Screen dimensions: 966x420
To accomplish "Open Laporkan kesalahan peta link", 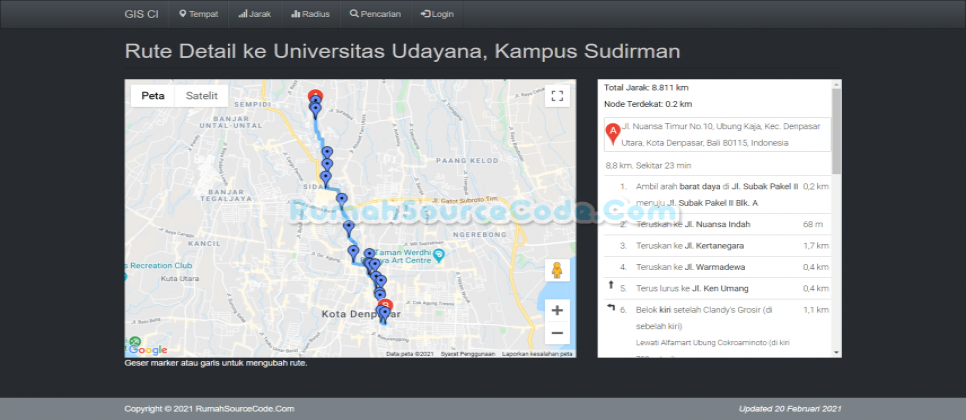I will point(537,354).
